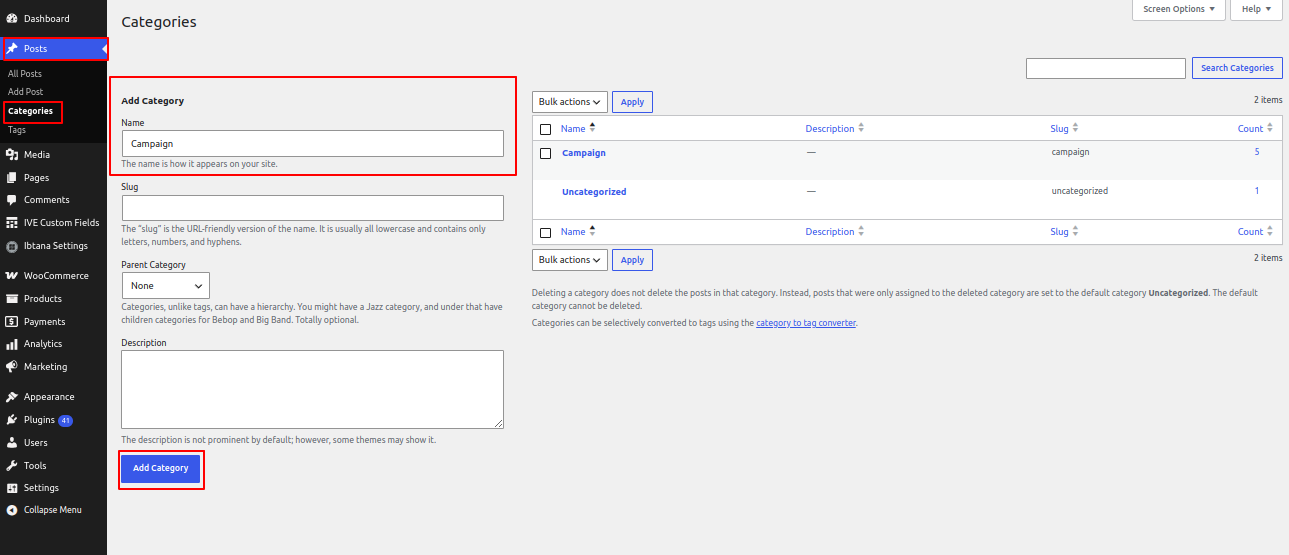
Task: Open the top Bulk actions dropdown
Action: pyautogui.click(x=570, y=102)
